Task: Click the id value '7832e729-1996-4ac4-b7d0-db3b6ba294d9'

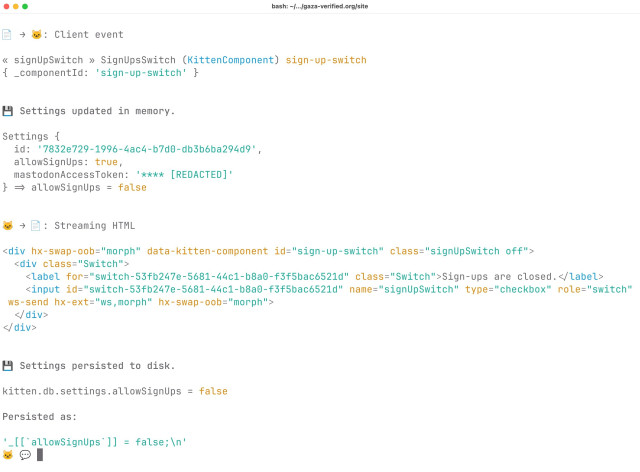Action: (x=147, y=149)
